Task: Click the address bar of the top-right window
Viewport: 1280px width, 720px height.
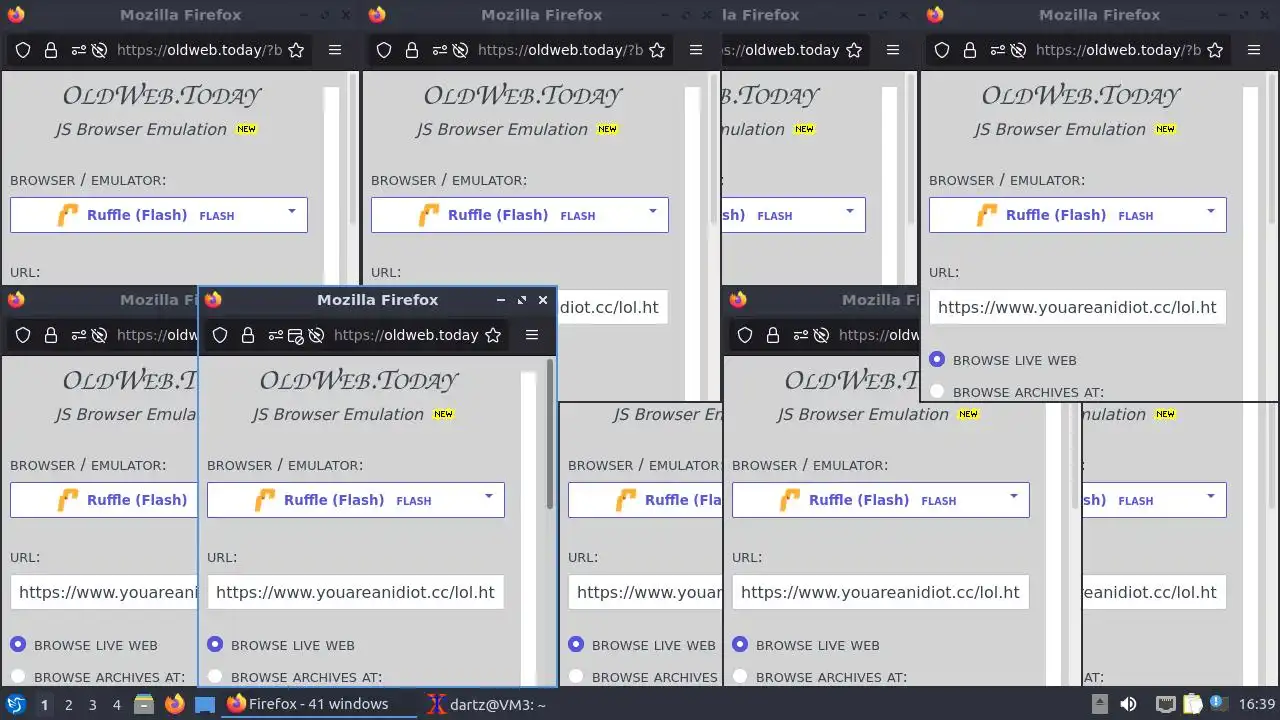Action: [1118, 50]
